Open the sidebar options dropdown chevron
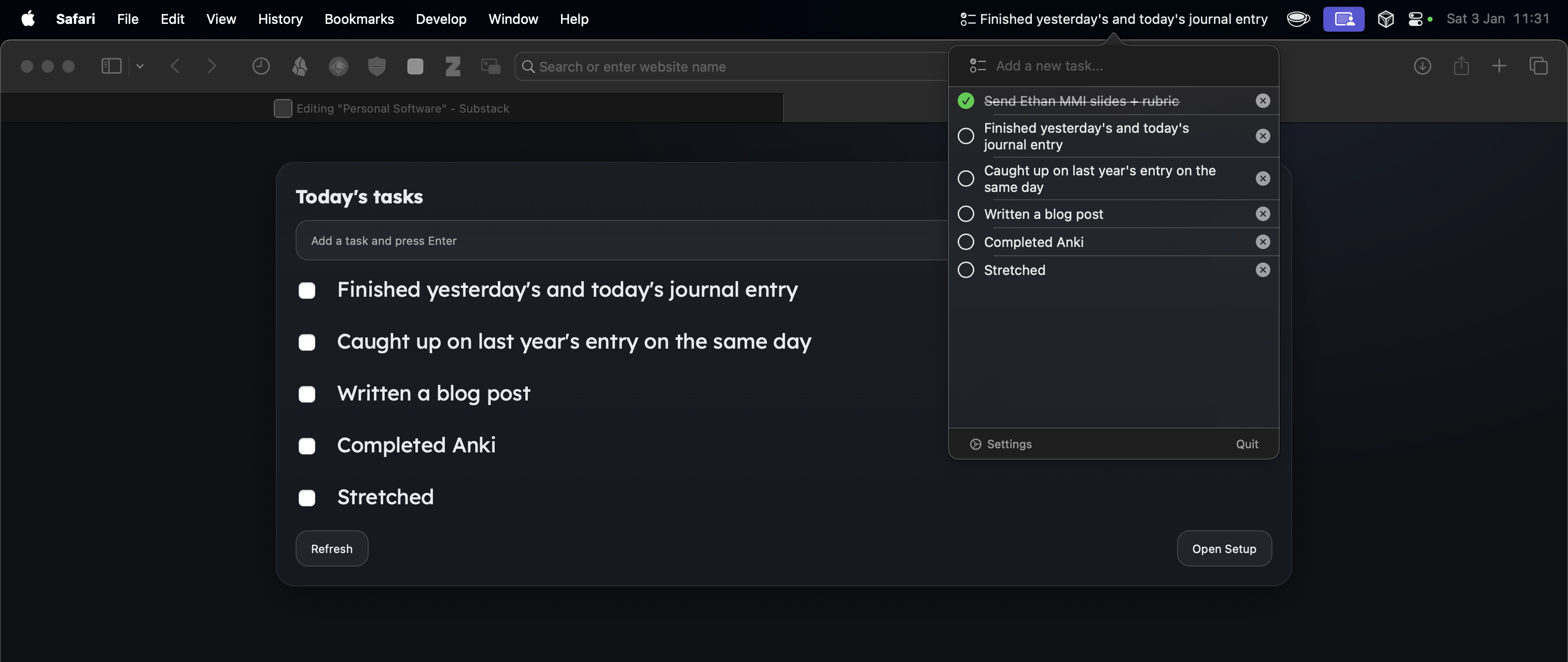1568x662 pixels. click(x=139, y=66)
